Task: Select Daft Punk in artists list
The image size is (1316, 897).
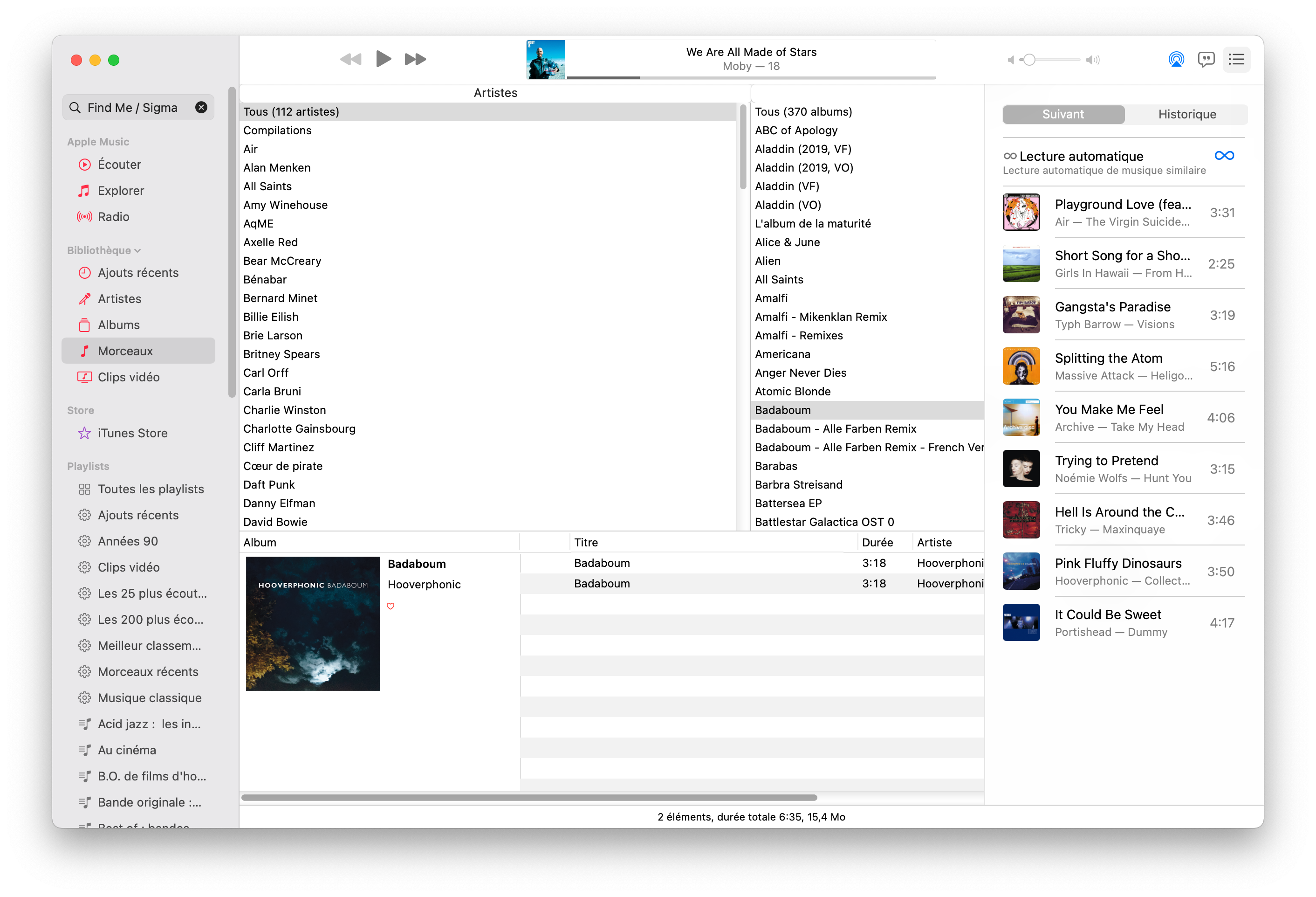Action: click(x=488, y=484)
